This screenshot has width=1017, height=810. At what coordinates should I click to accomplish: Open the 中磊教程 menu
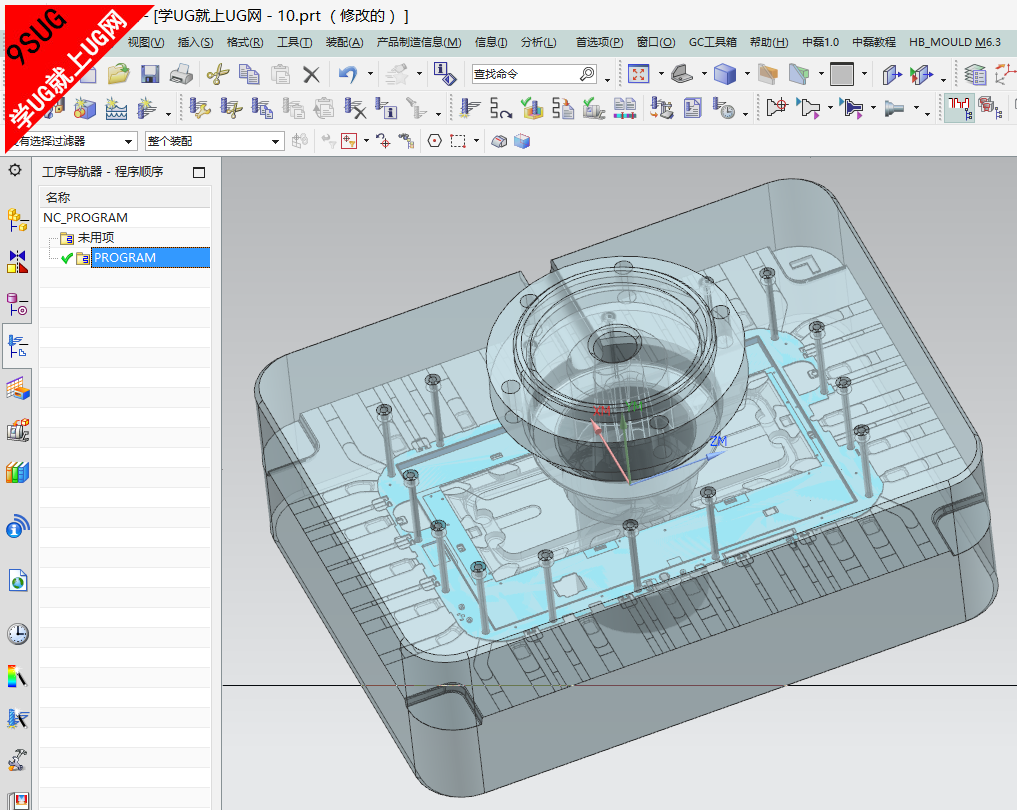tap(874, 42)
